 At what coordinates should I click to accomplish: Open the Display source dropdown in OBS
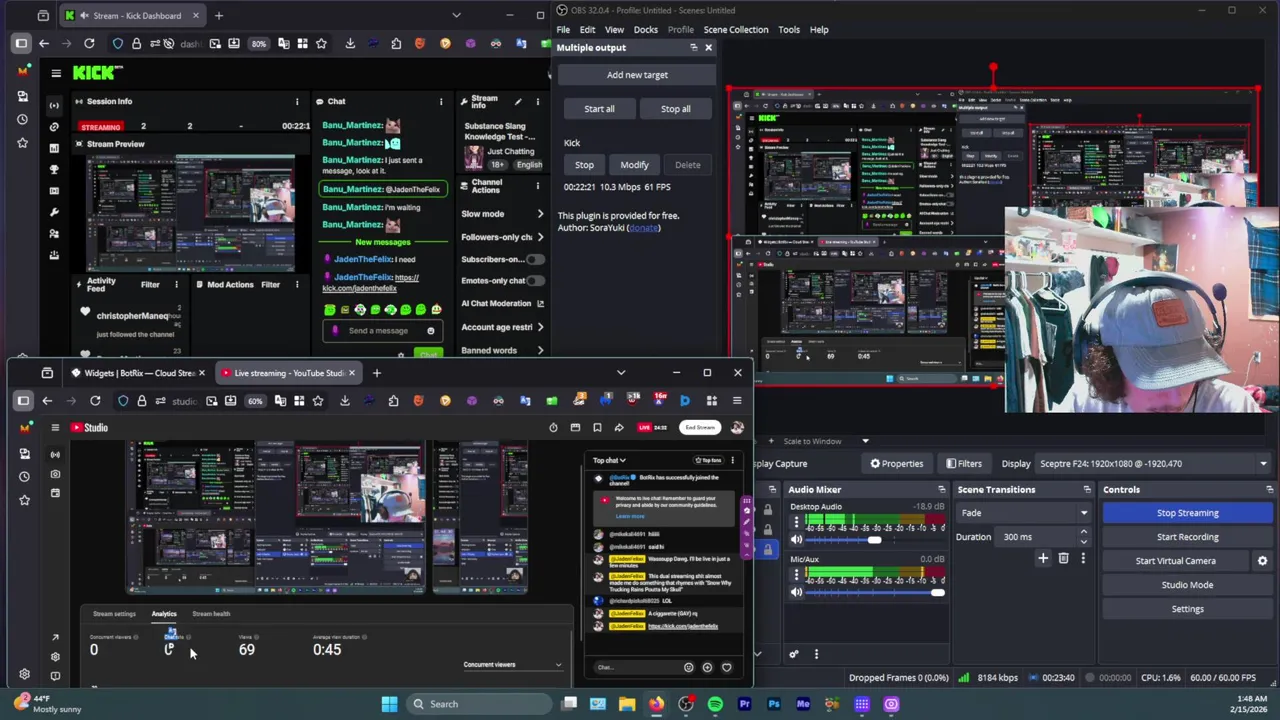pos(1152,464)
